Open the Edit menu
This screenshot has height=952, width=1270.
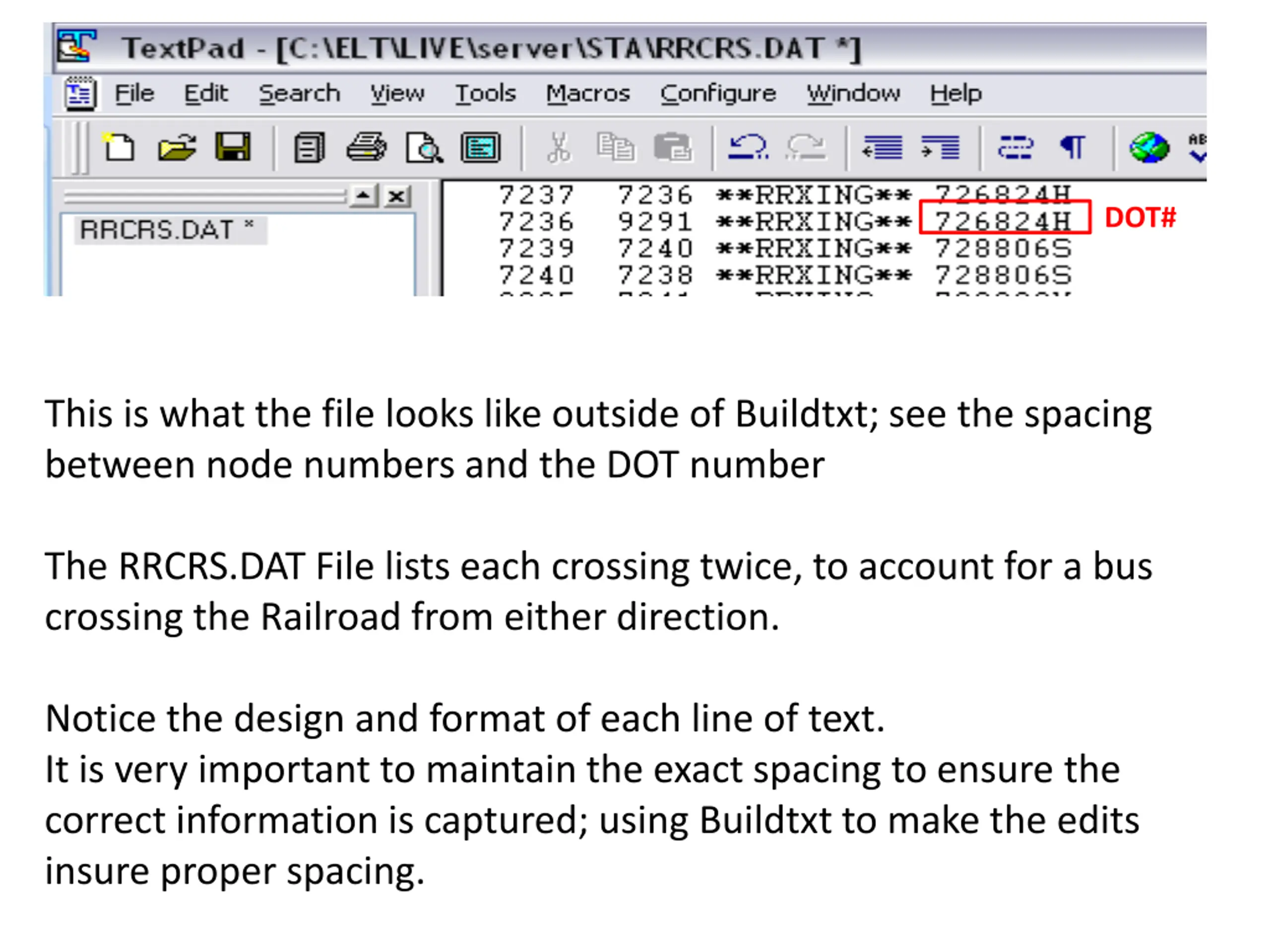pos(205,93)
